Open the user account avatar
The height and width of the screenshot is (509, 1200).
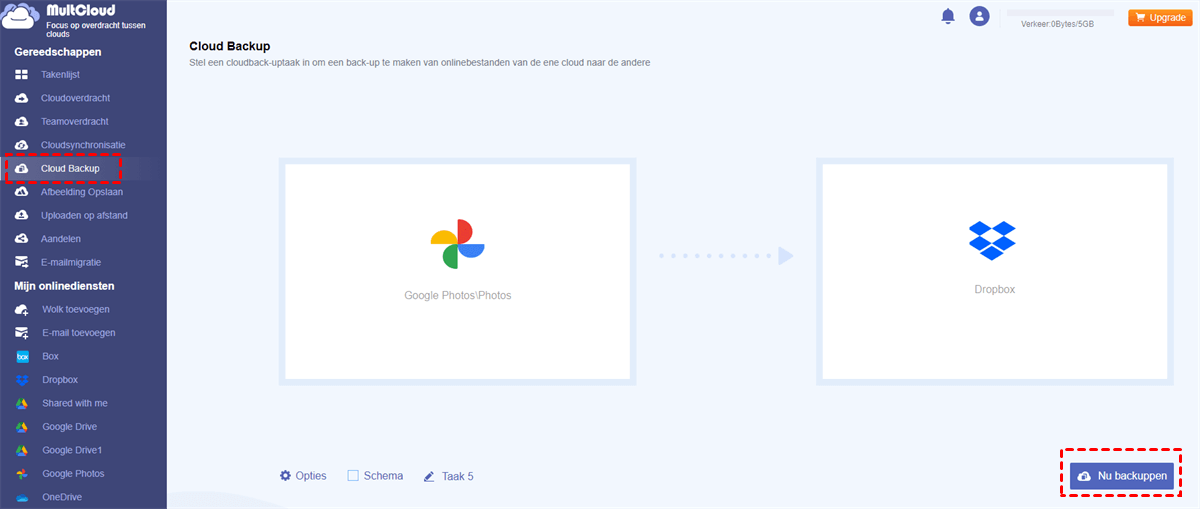pyautogui.click(x=980, y=16)
